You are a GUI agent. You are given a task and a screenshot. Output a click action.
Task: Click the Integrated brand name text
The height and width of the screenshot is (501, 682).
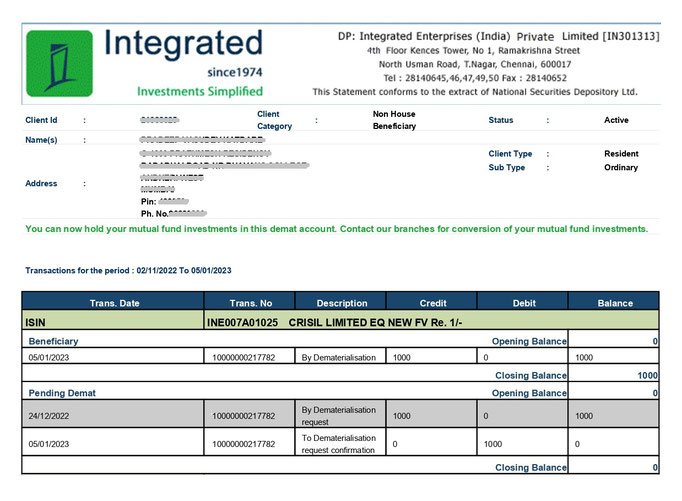coord(184,43)
